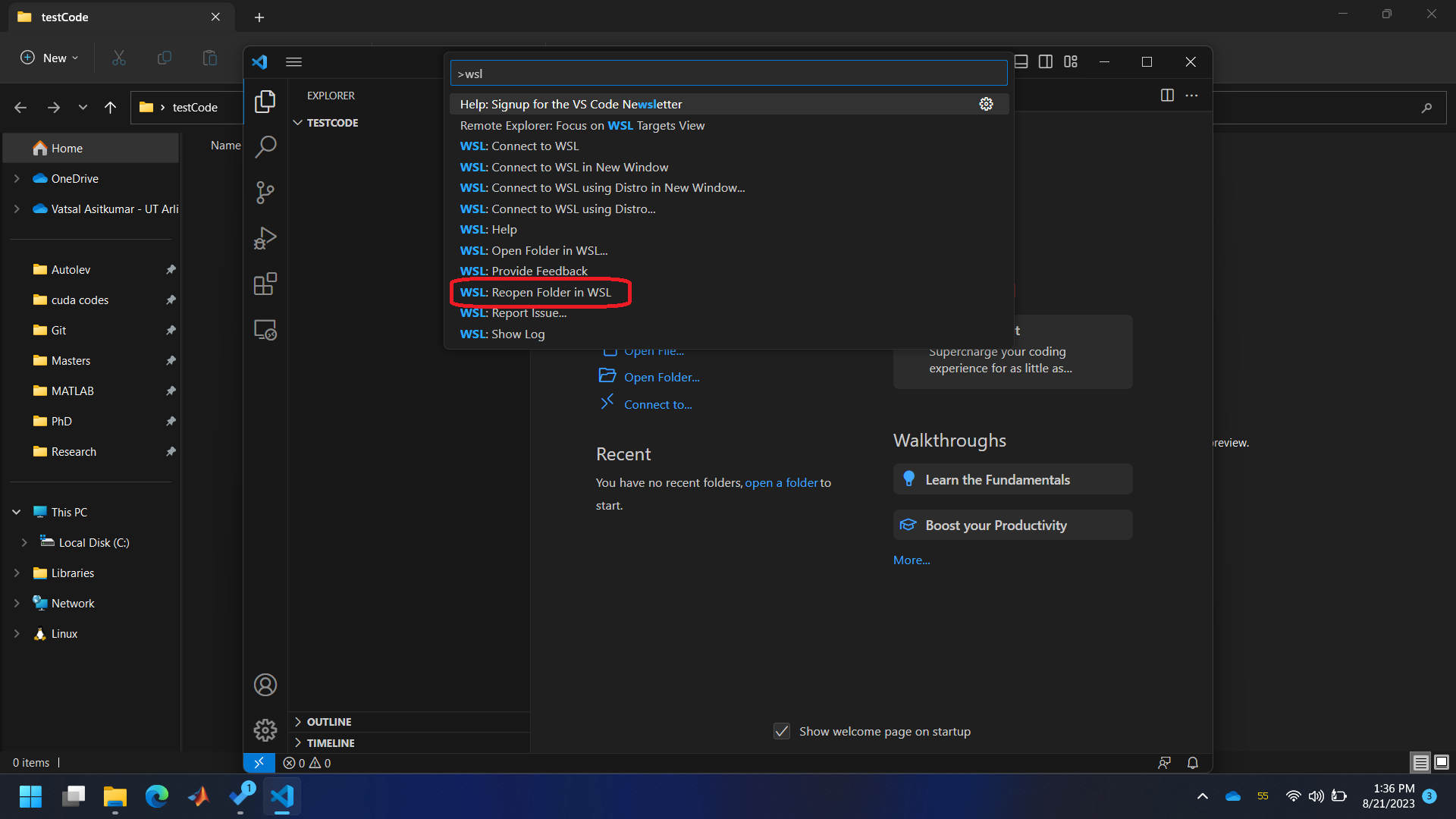Image resolution: width=1456 pixels, height=819 pixels.
Task: Open the Search view in activity bar
Action: [265, 146]
